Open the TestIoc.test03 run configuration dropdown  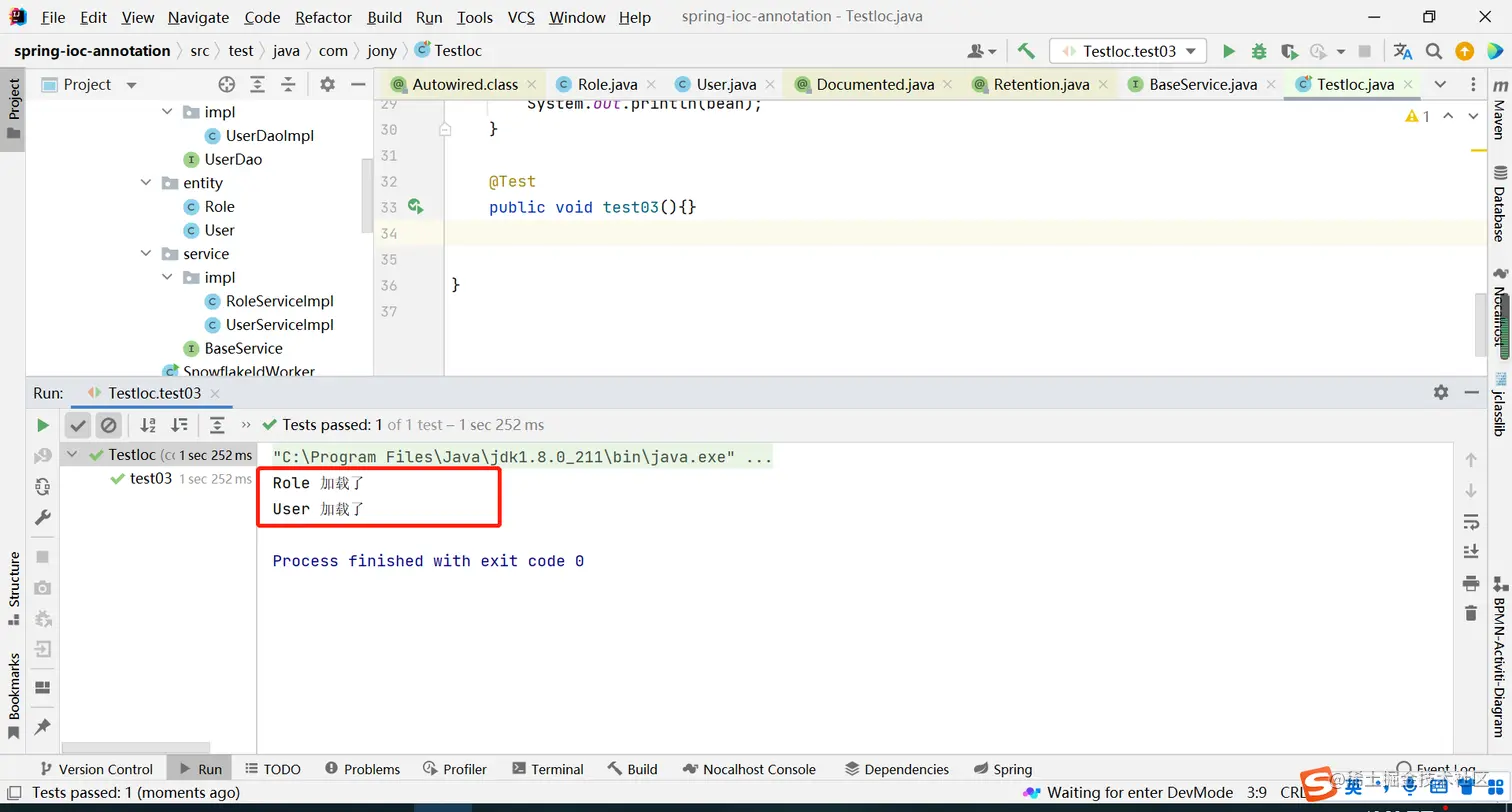[x=1128, y=51]
